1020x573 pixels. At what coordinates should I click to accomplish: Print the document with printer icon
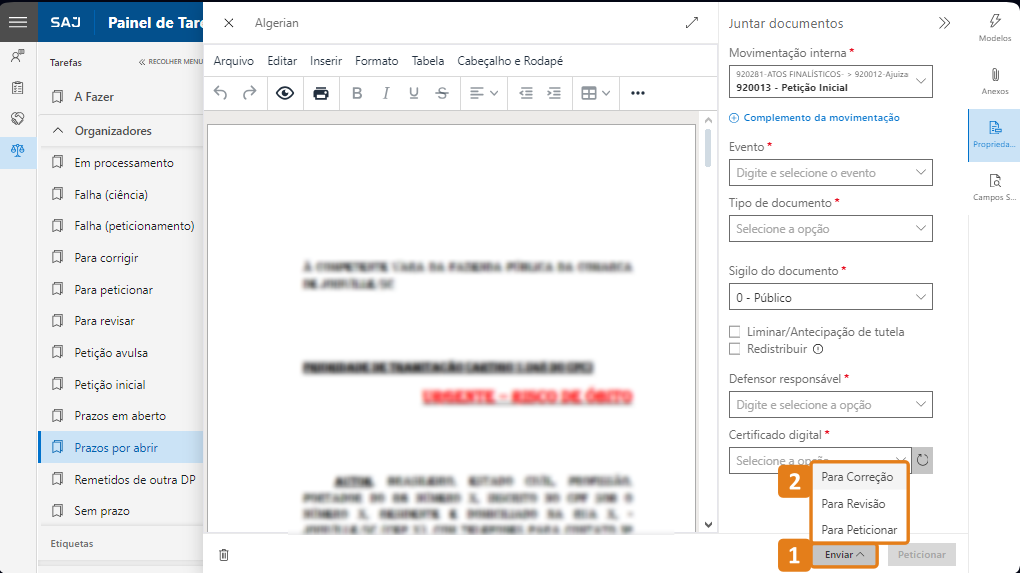click(x=321, y=93)
